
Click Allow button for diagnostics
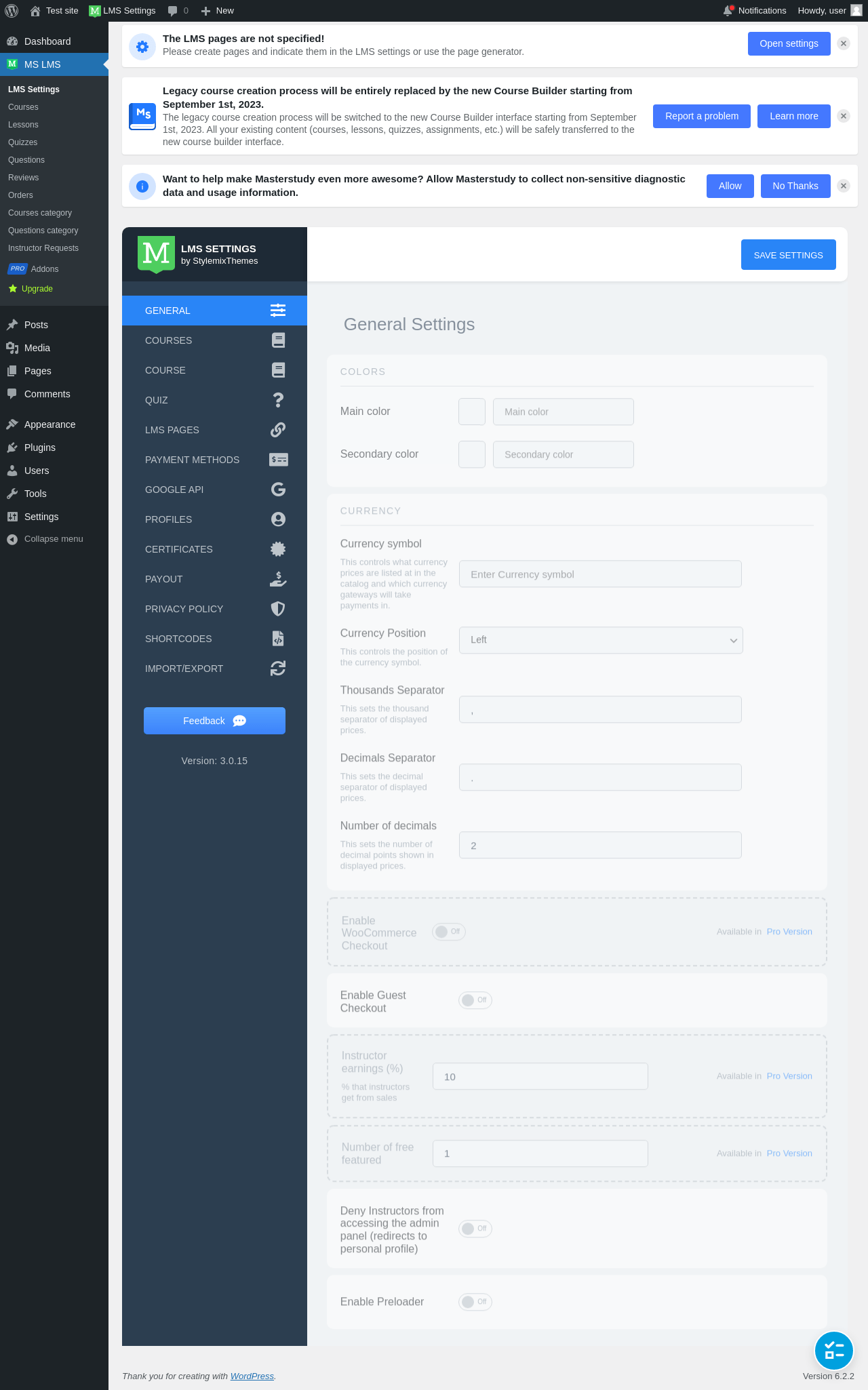[730, 186]
